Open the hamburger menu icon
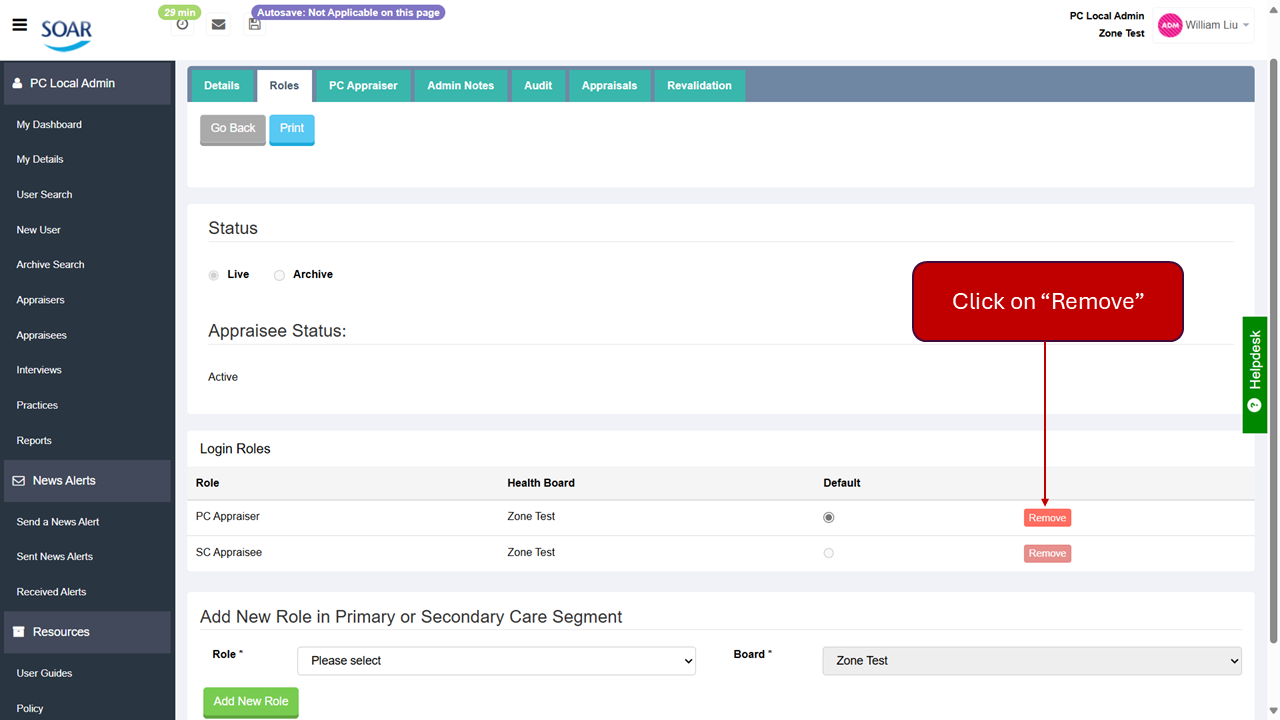 (19, 25)
